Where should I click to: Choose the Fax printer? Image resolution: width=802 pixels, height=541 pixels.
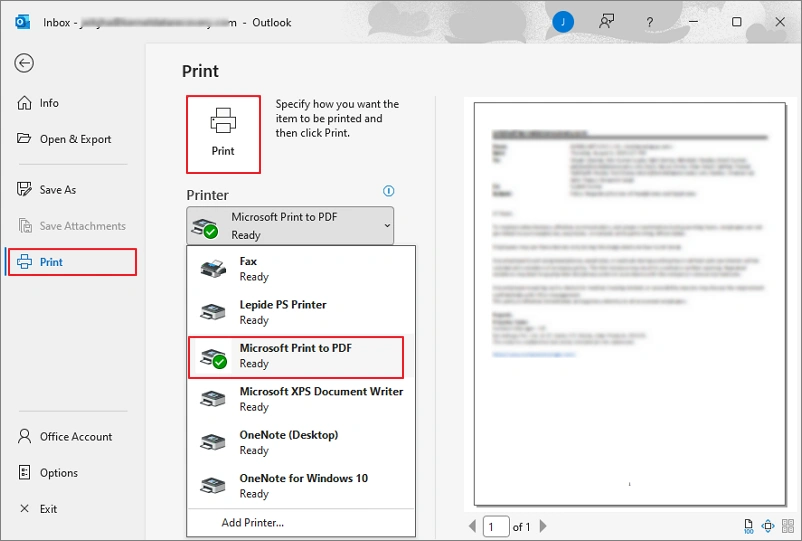coord(301,268)
